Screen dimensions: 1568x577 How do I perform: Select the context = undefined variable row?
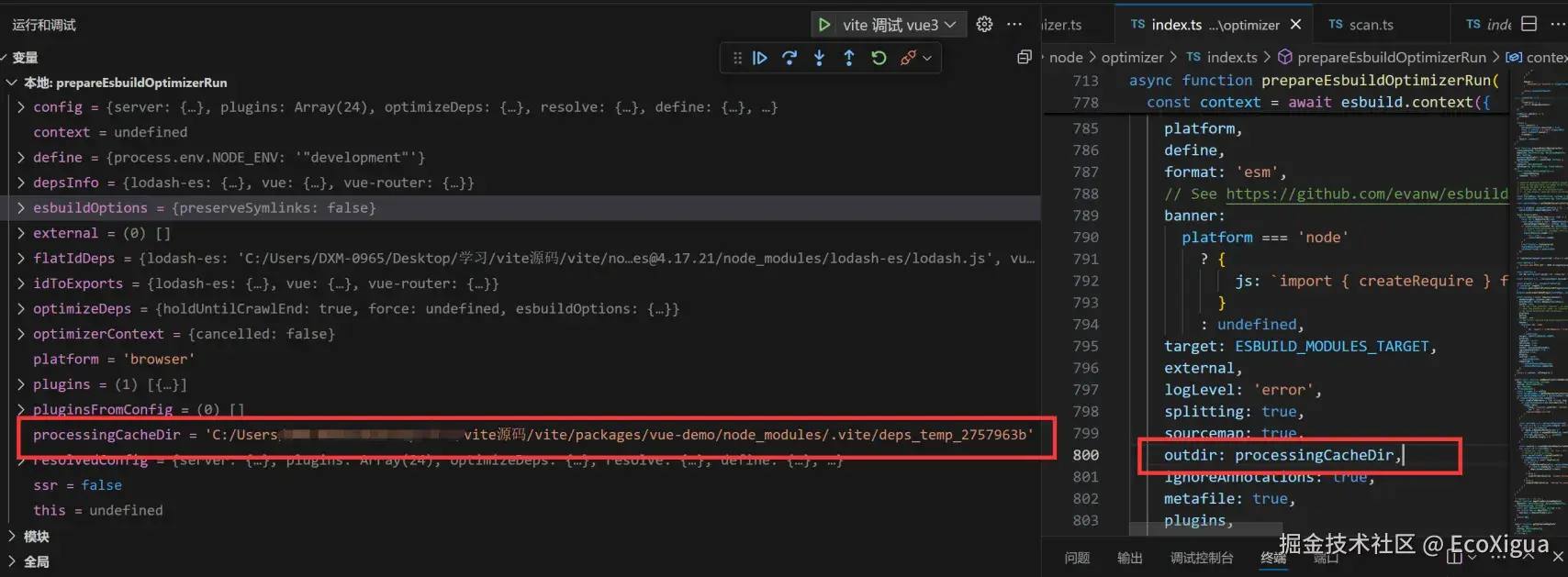click(x=521, y=132)
